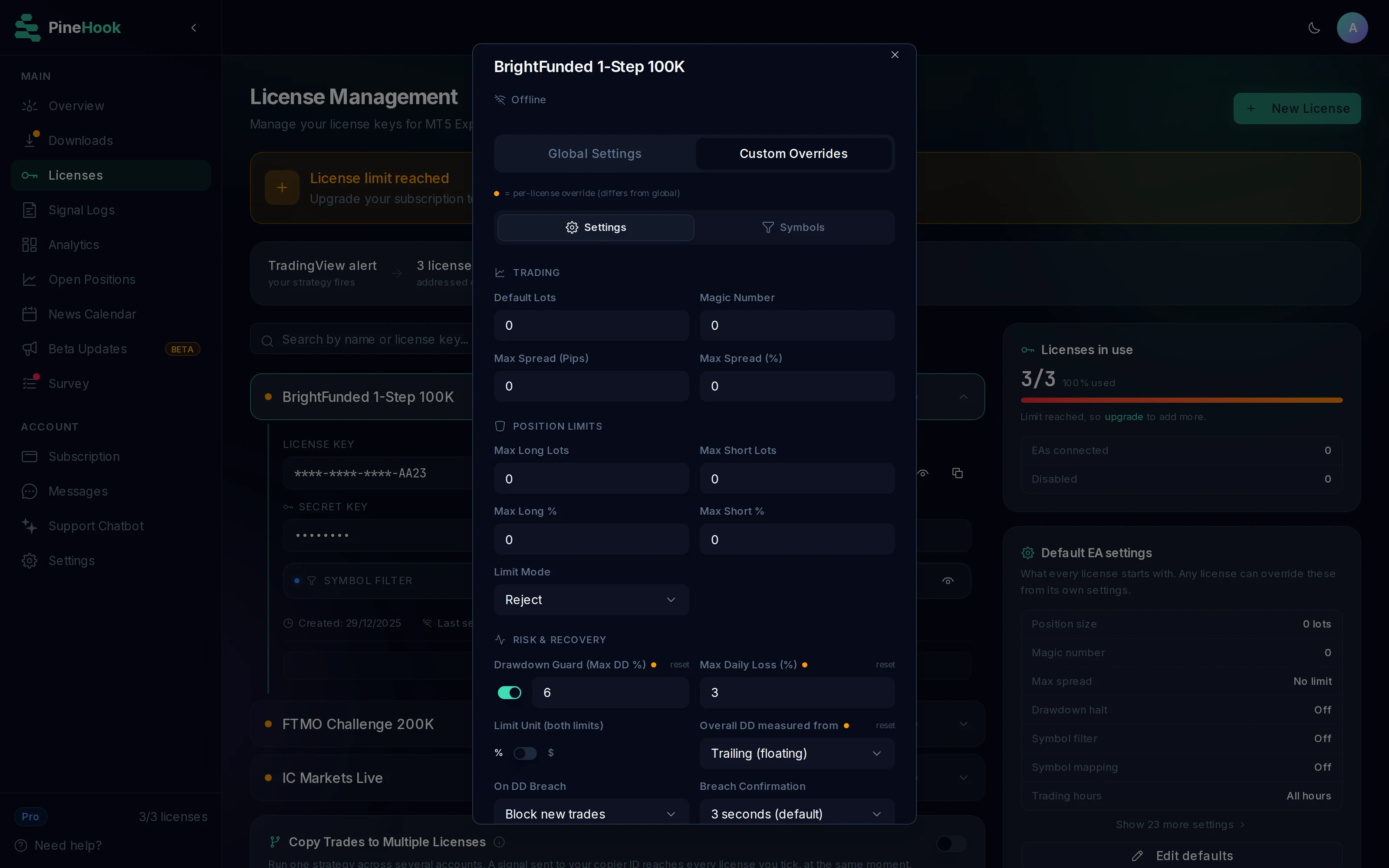Show symbol filter with eye icon
This screenshot has height=868, width=1389.
tap(948, 581)
